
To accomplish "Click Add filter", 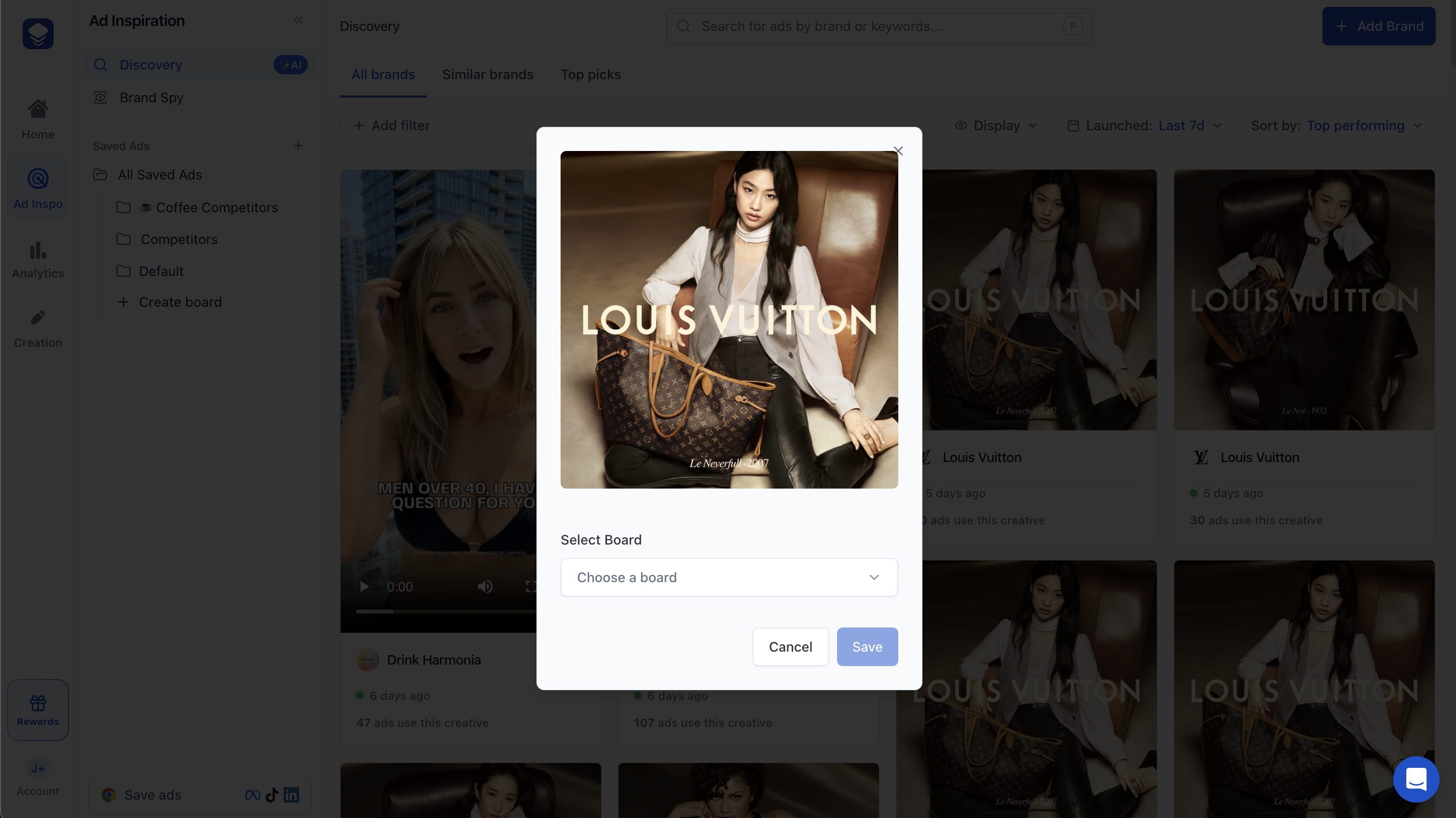I will point(391,125).
